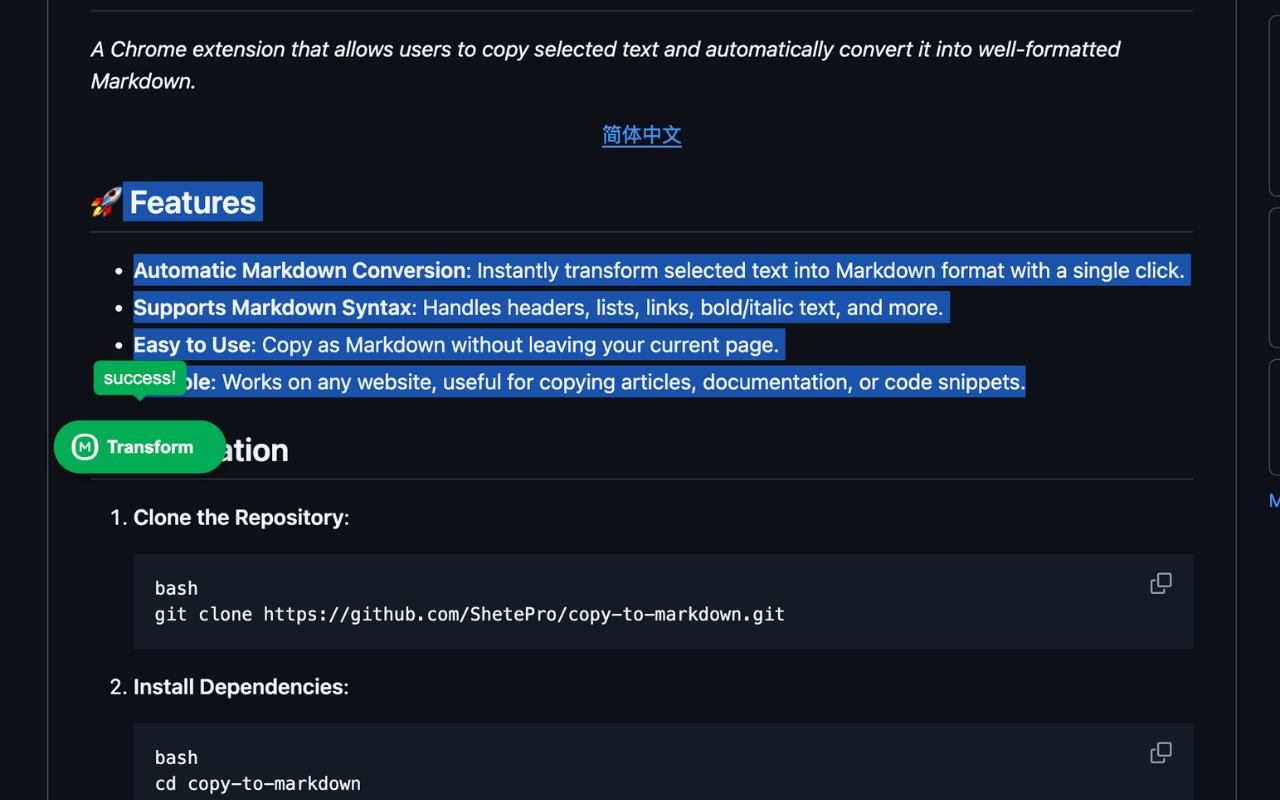Click the rocket emoji beside Features heading

click(103, 201)
